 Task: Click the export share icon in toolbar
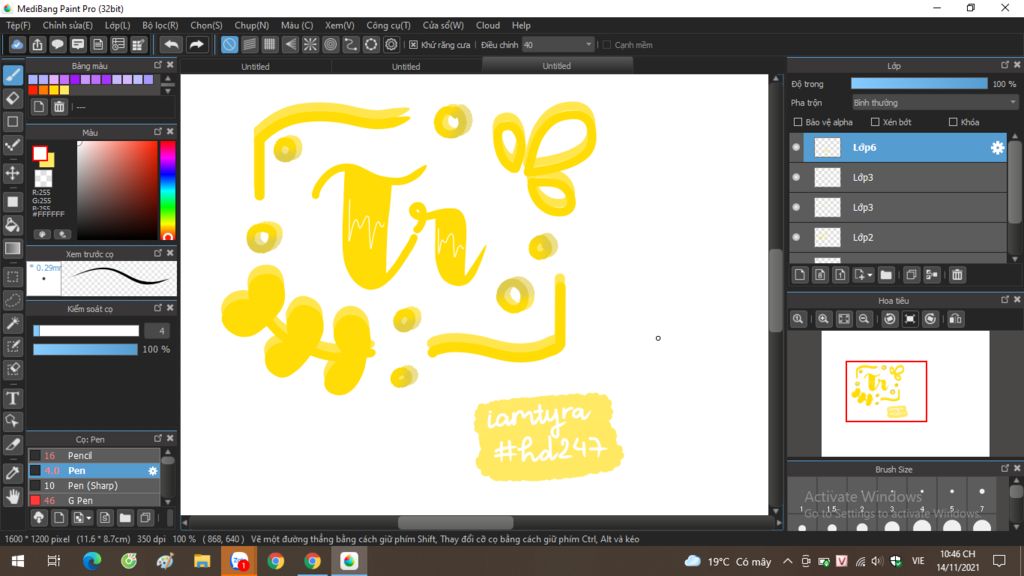(x=37, y=44)
